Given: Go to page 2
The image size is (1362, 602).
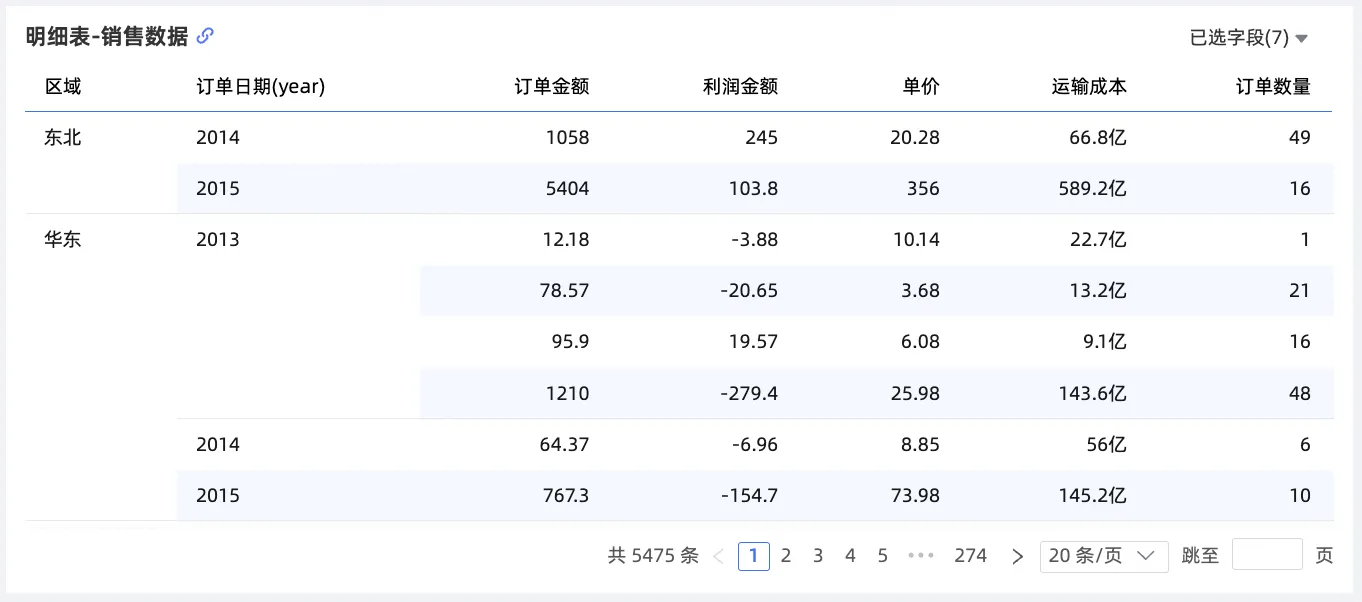Looking at the screenshot, I should (x=786, y=556).
